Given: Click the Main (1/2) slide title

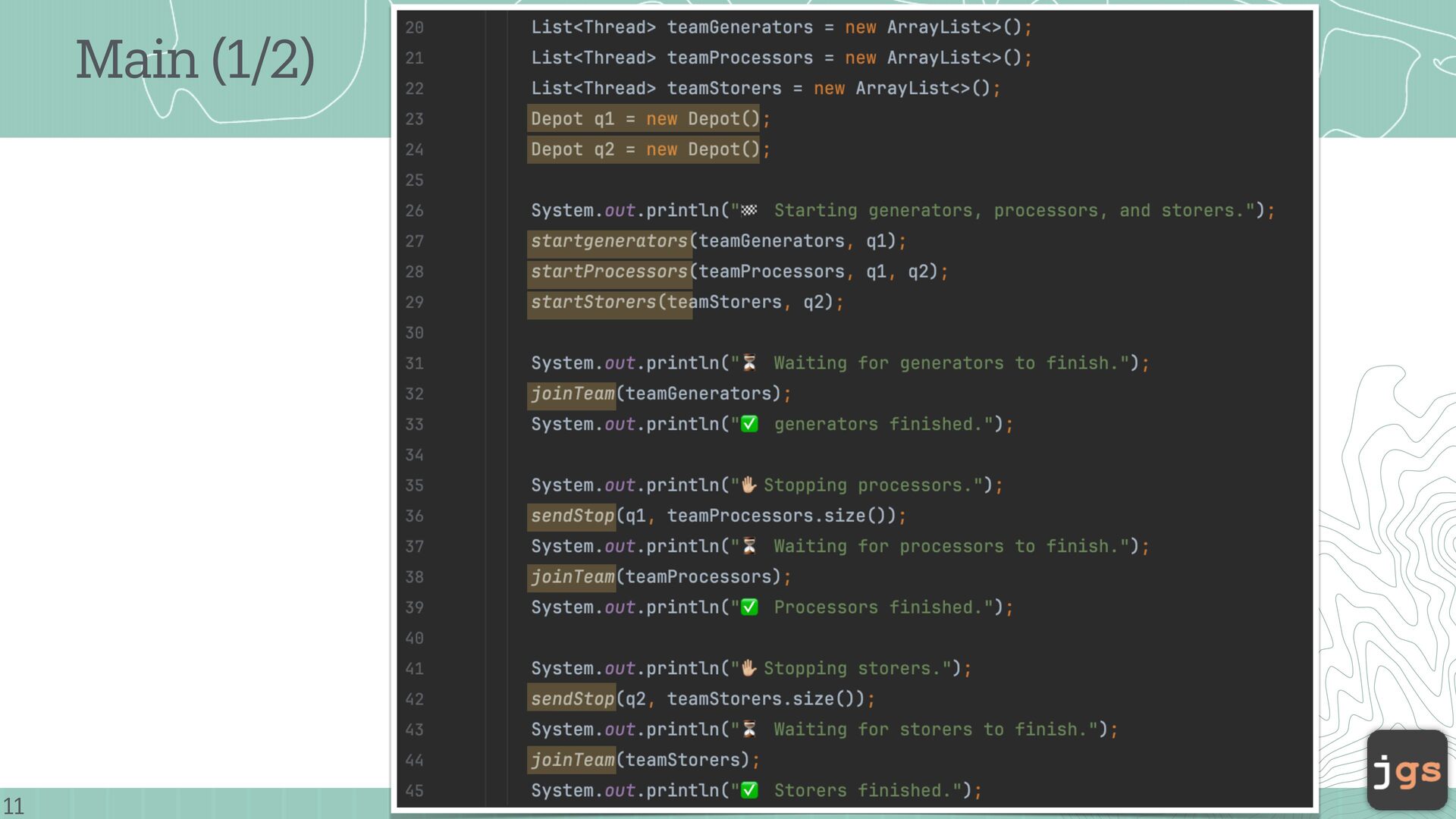Looking at the screenshot, I should click(195, 60).
